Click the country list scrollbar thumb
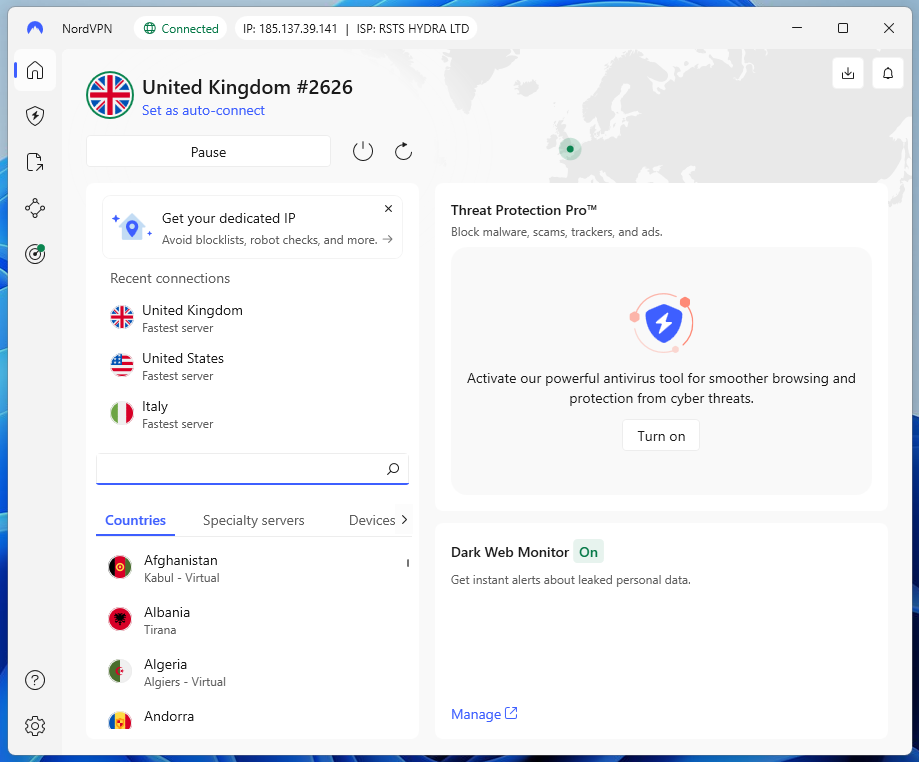The width and height of the screenshot is (919, 762). (408, 563)
